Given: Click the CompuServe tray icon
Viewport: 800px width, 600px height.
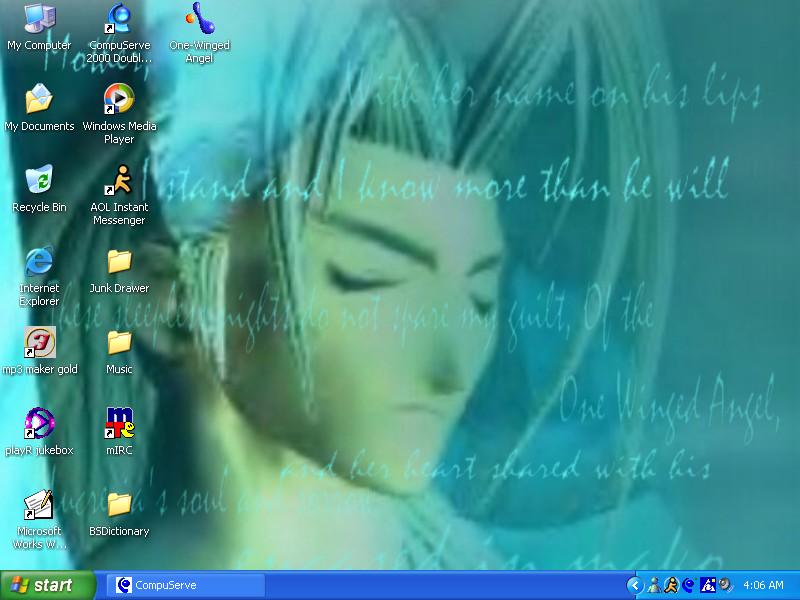Looking at the screenshot, I should [x=689, y=585].
